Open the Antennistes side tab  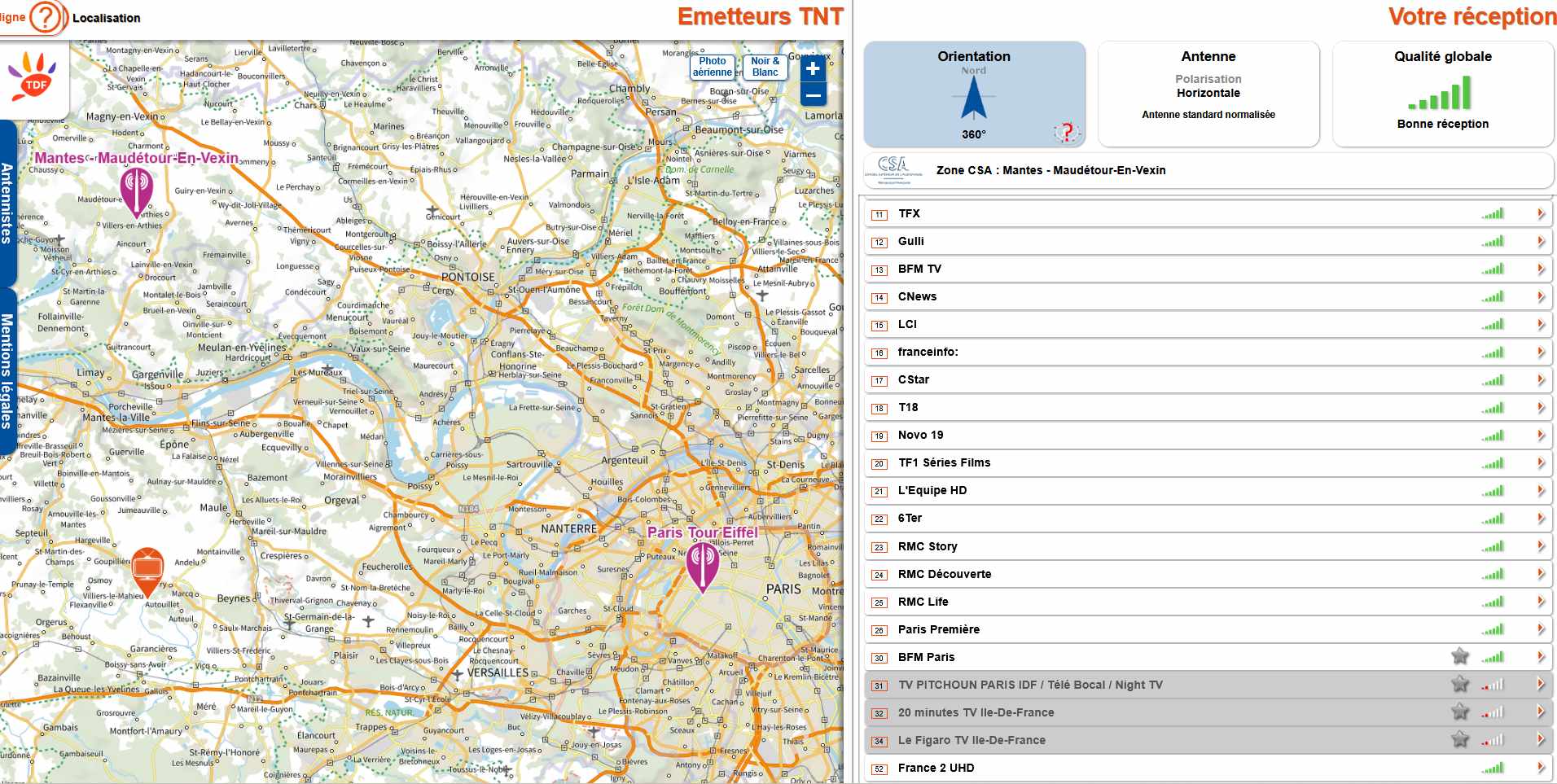point(7,203)
